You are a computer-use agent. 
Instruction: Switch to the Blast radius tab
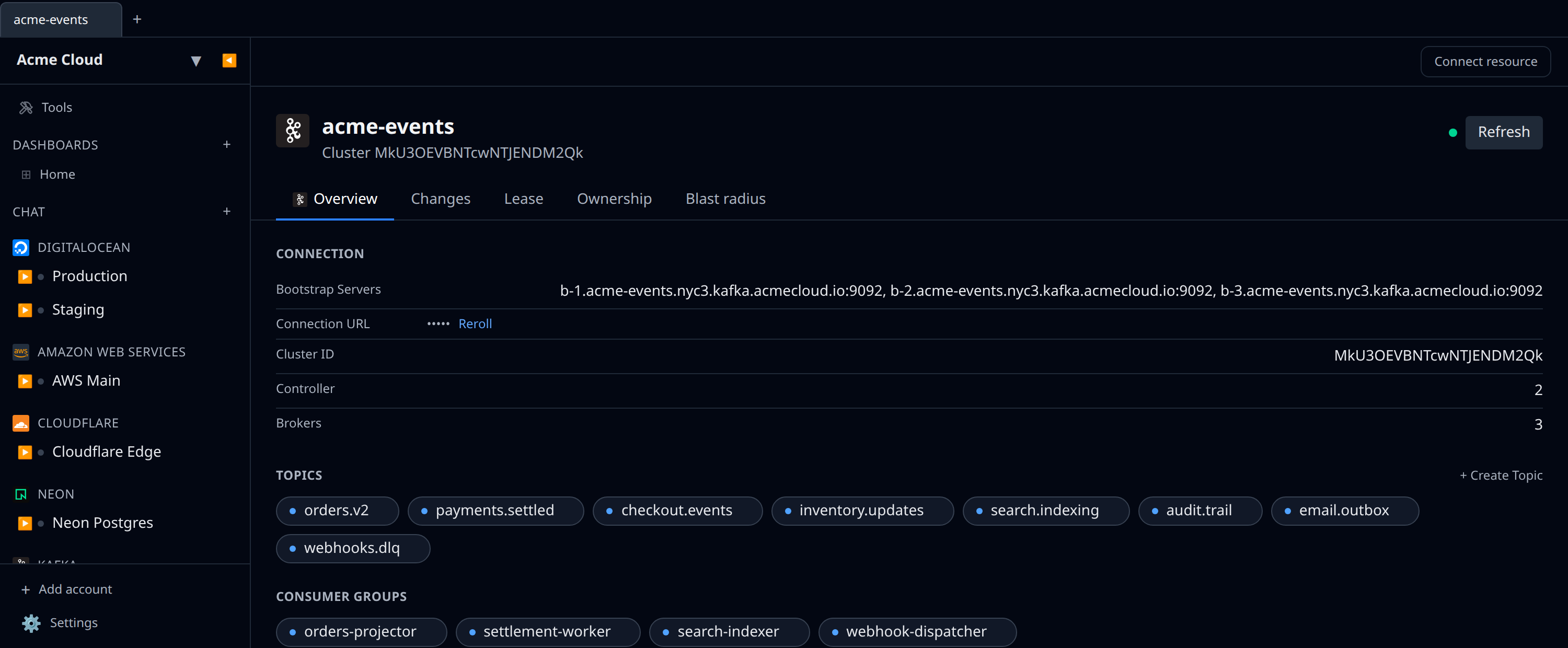pos(725,199)
